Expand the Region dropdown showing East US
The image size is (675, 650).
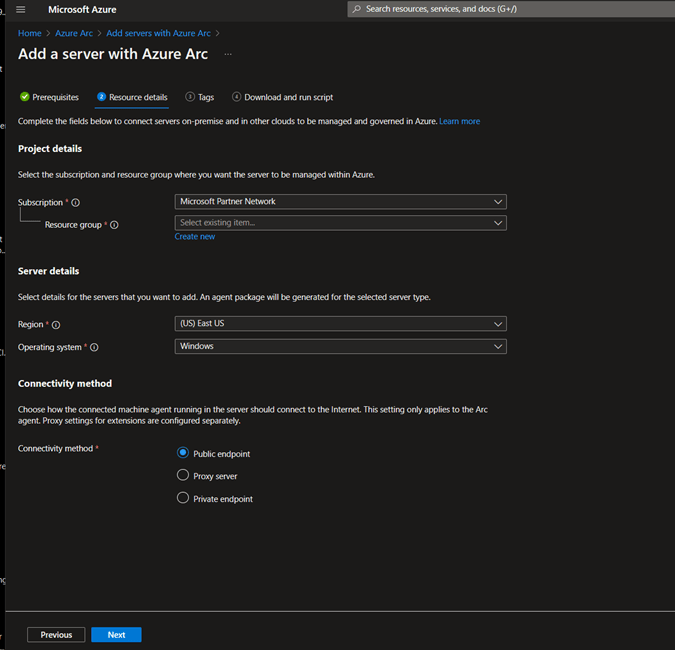[x=340, y=324]
